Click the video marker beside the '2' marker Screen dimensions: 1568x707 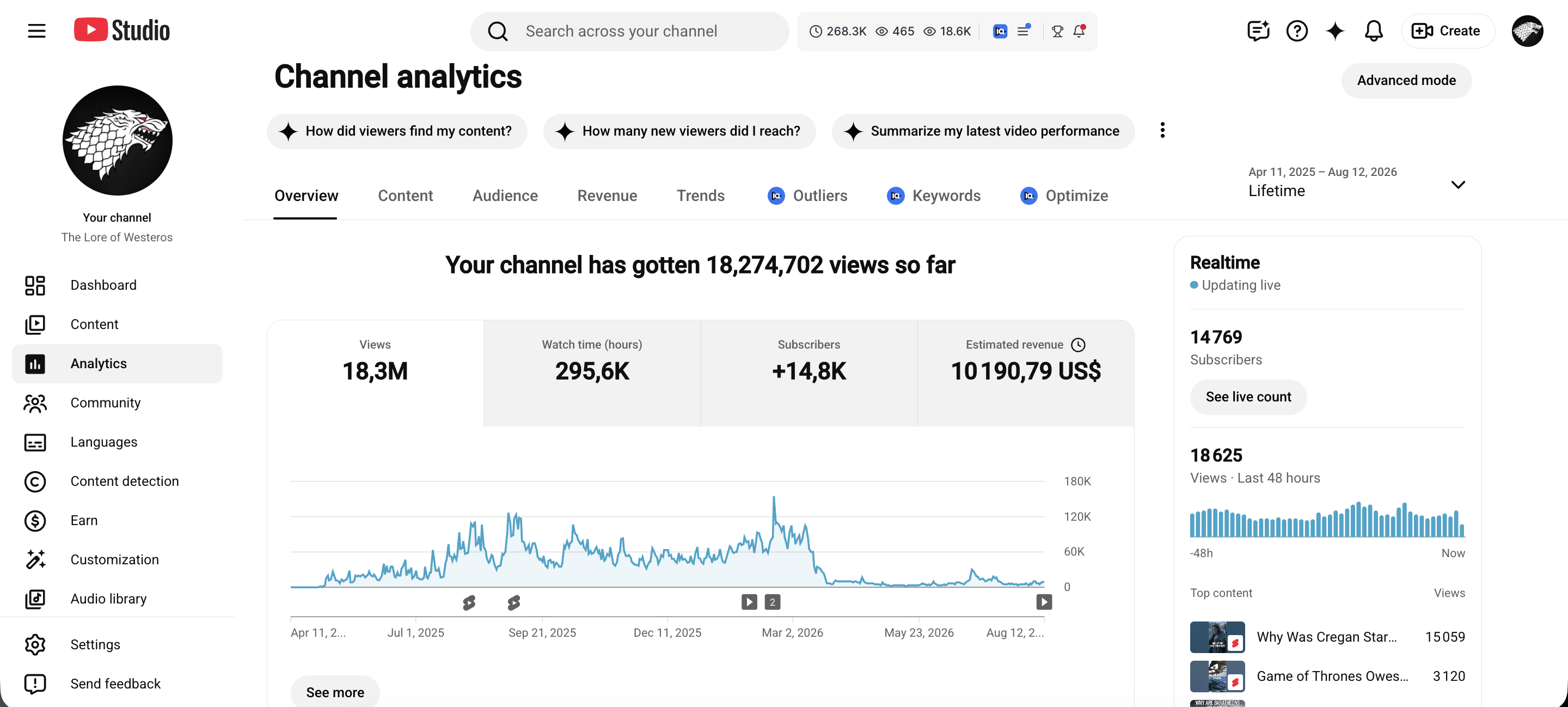749,602
